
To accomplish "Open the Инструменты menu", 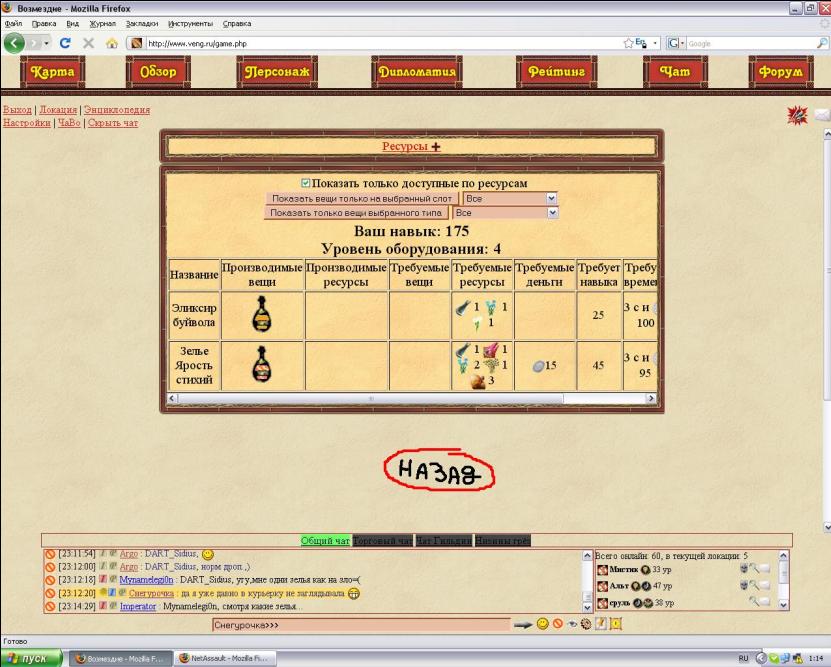I will (x=190, y=23).
